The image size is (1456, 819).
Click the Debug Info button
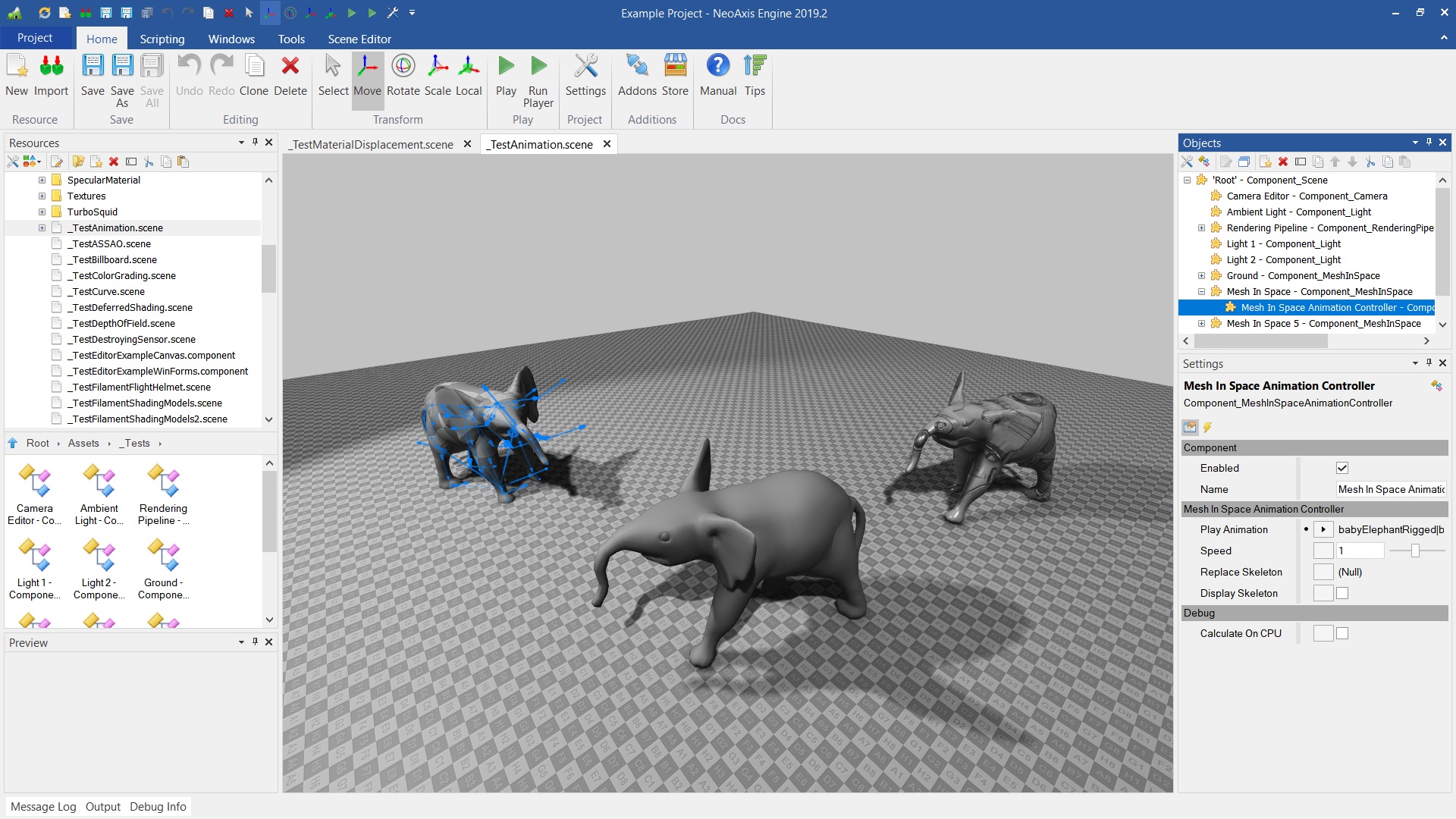click(158, 807)
